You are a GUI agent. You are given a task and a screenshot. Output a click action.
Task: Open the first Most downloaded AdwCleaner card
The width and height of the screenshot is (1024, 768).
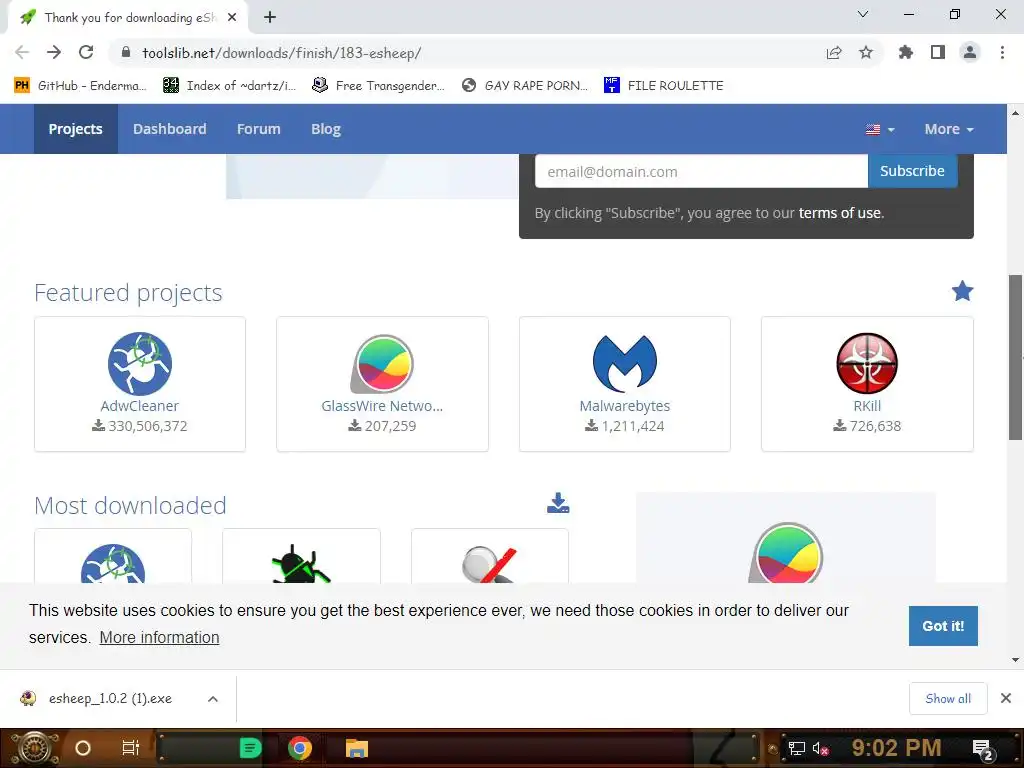113,556
